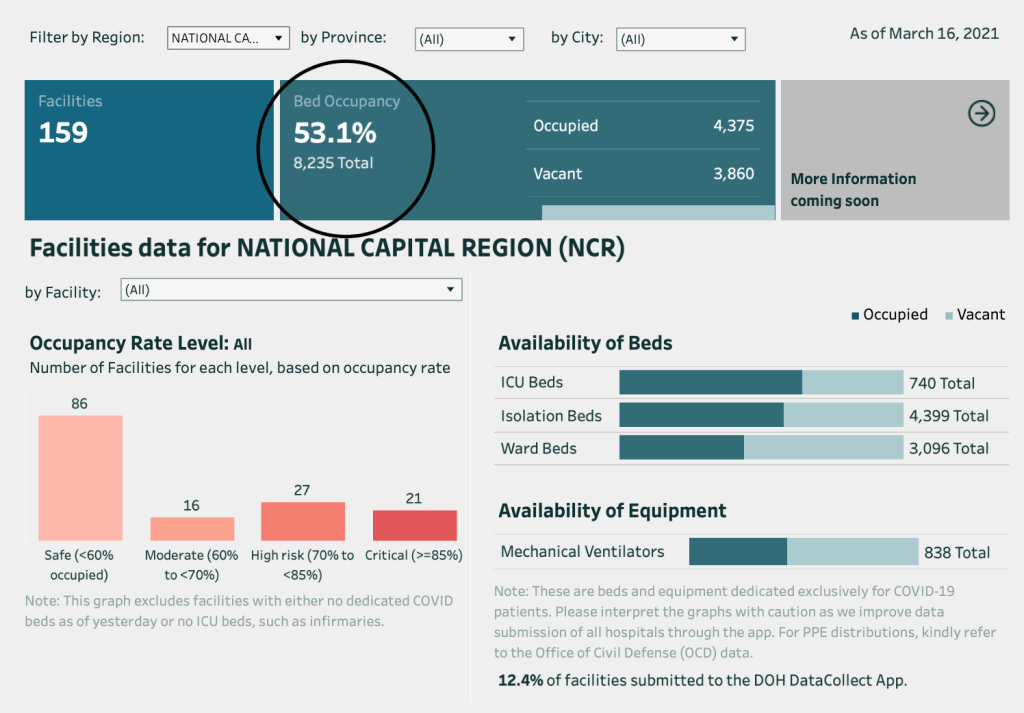Select the Isolation Beds vacant bar segment
The height and width of the screenshot is (713, 1024).
click(x=843, y=415)
